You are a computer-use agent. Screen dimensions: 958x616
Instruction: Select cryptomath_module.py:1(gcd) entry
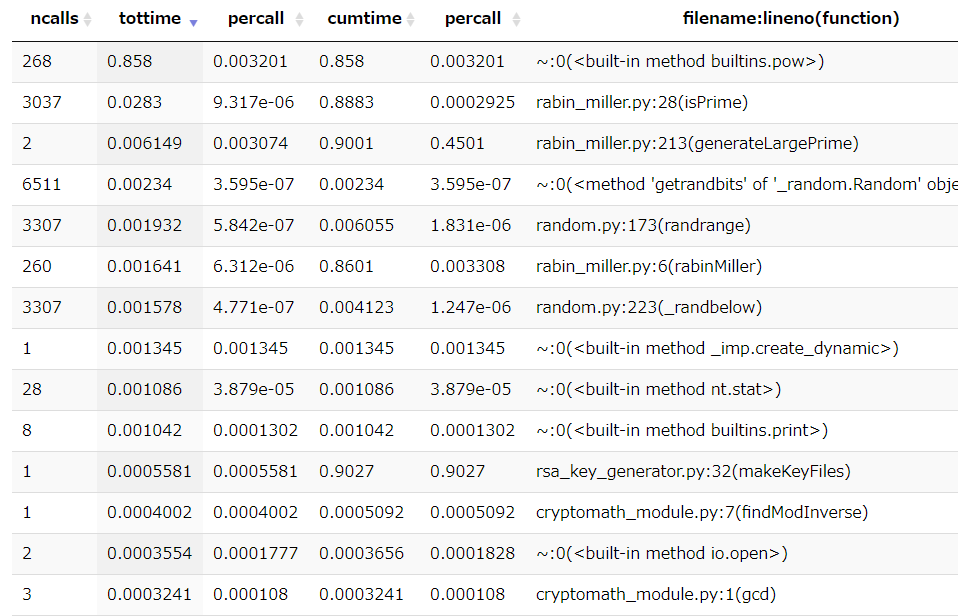pos(656,594)
